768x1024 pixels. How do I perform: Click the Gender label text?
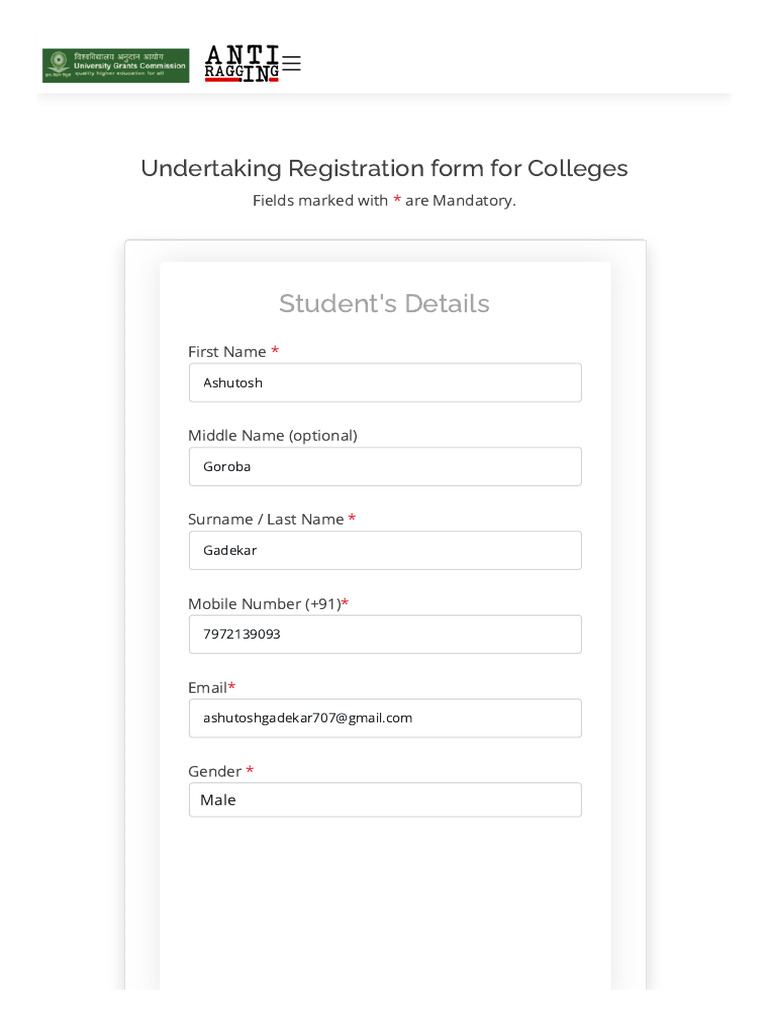pos(215,771)
